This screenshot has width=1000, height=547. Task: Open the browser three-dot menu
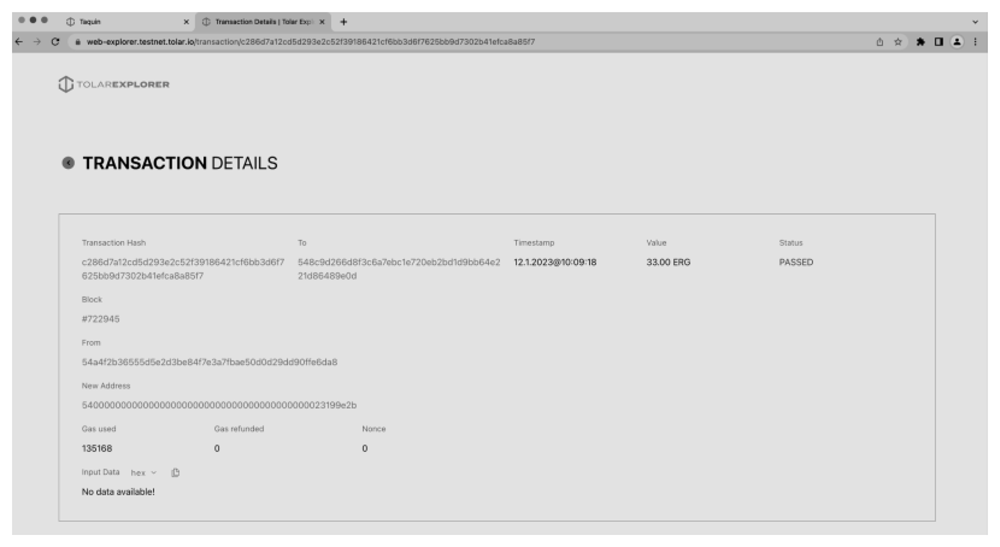(975, 41)
